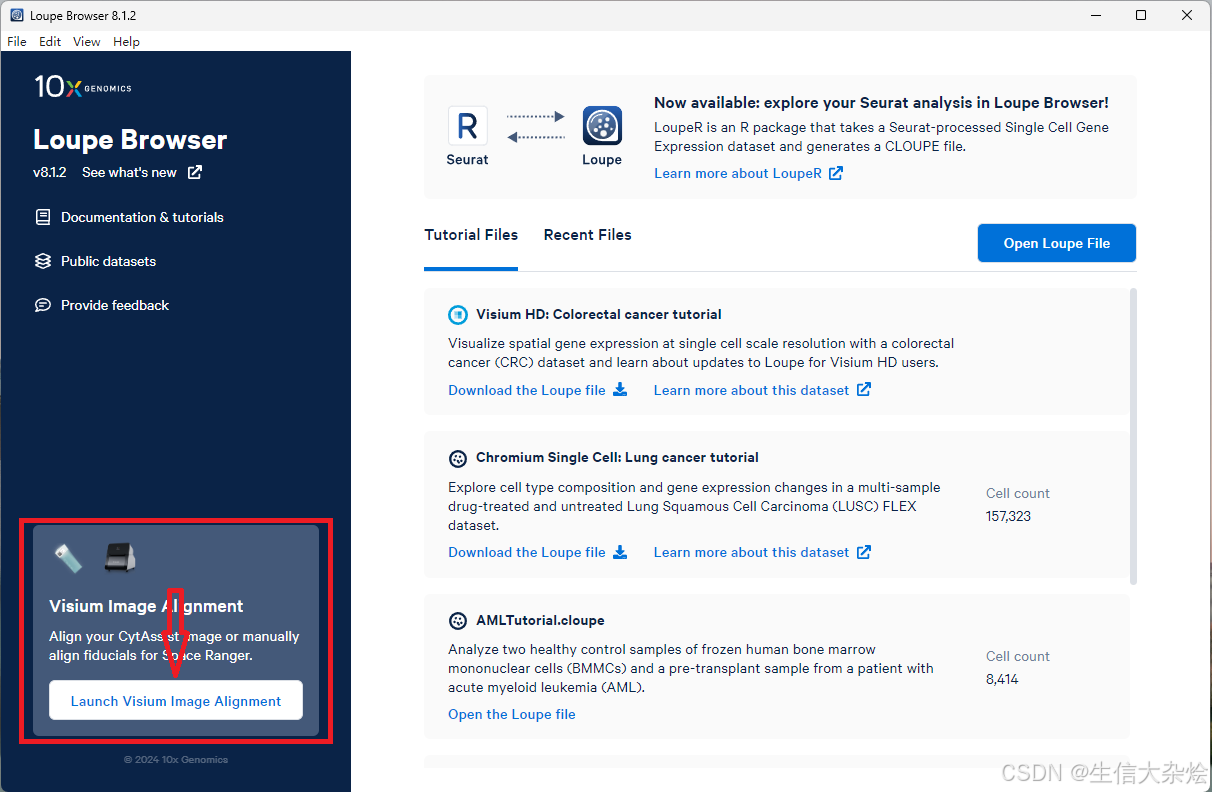Open the File menu
The image size is (1212, 792).
(17, 41)
